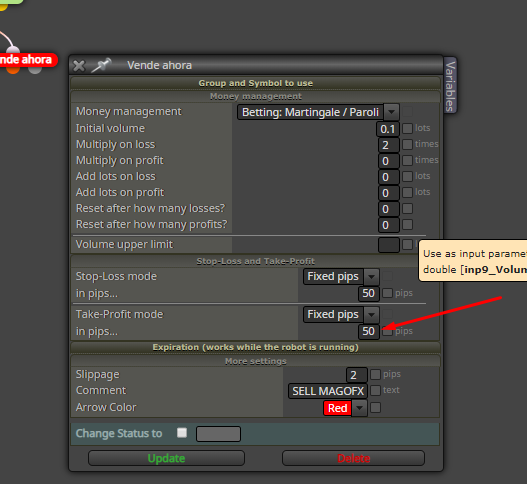This screenshot has height=484, width=527.
Task: Click the Change Status to color field
Action: pos(218,434)
